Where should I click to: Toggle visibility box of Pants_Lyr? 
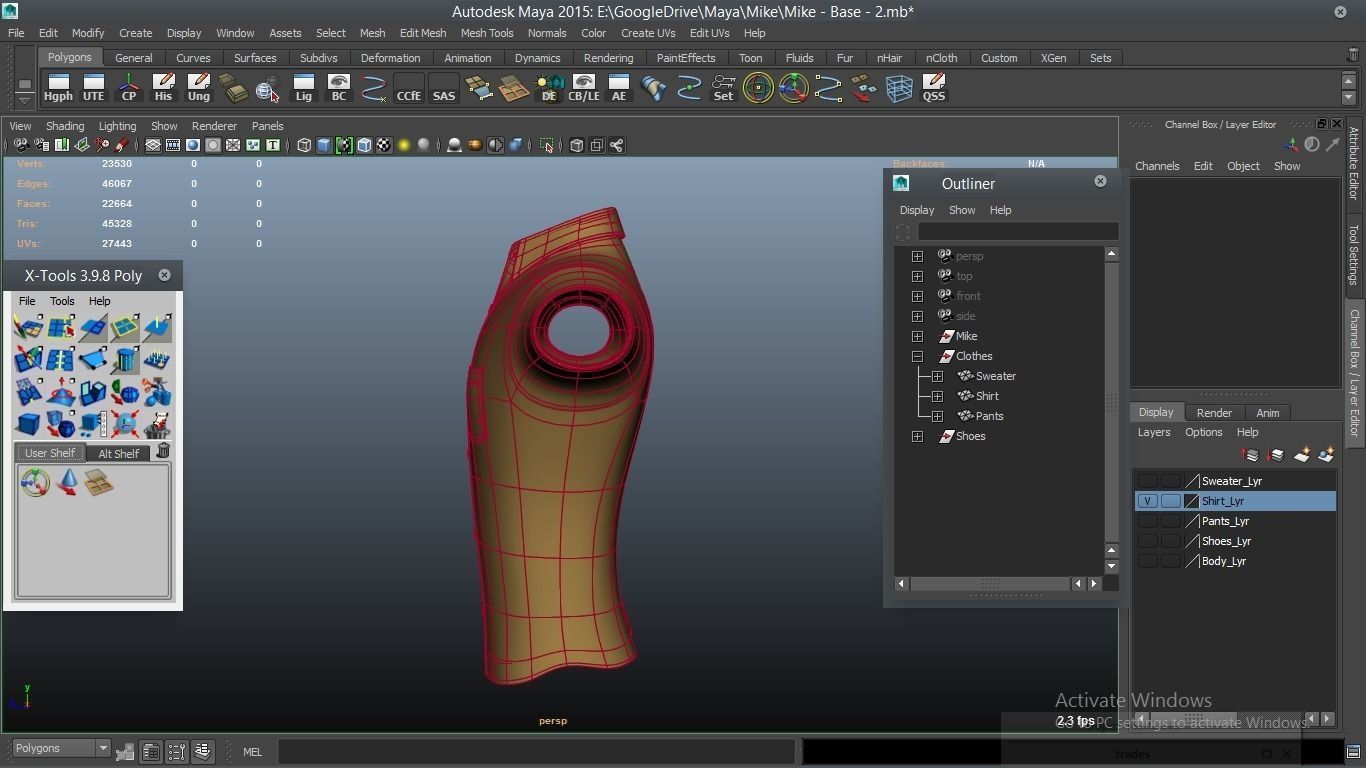[x=1147, y=521]
